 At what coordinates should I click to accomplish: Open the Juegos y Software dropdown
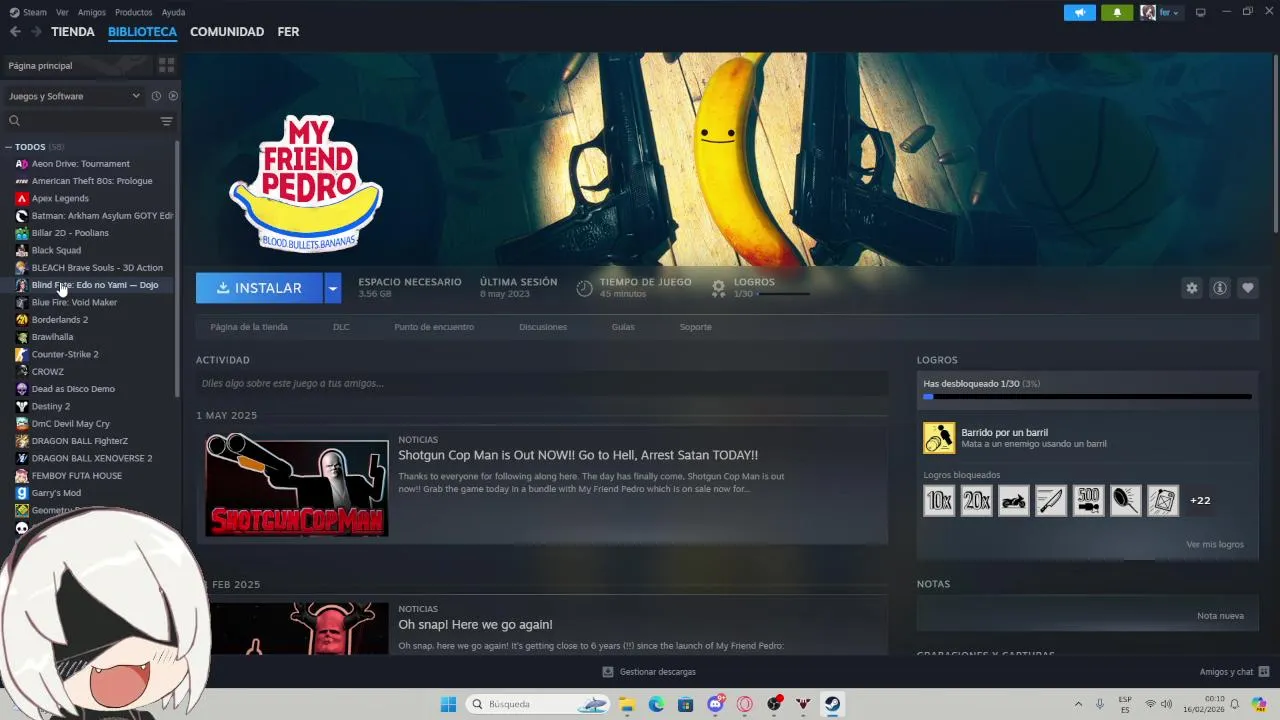[x=74, y=96]
